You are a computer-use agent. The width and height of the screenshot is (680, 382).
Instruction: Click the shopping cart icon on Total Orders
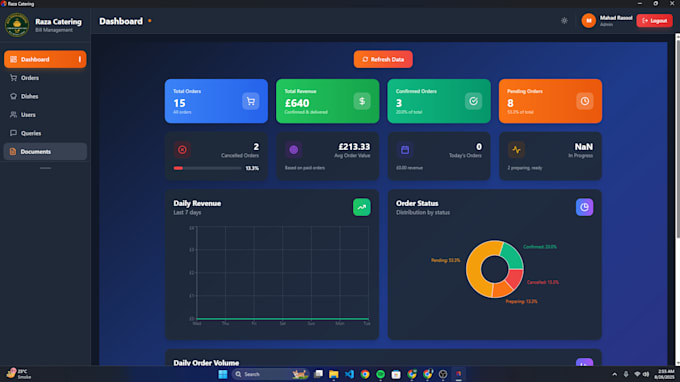[251, 101]
